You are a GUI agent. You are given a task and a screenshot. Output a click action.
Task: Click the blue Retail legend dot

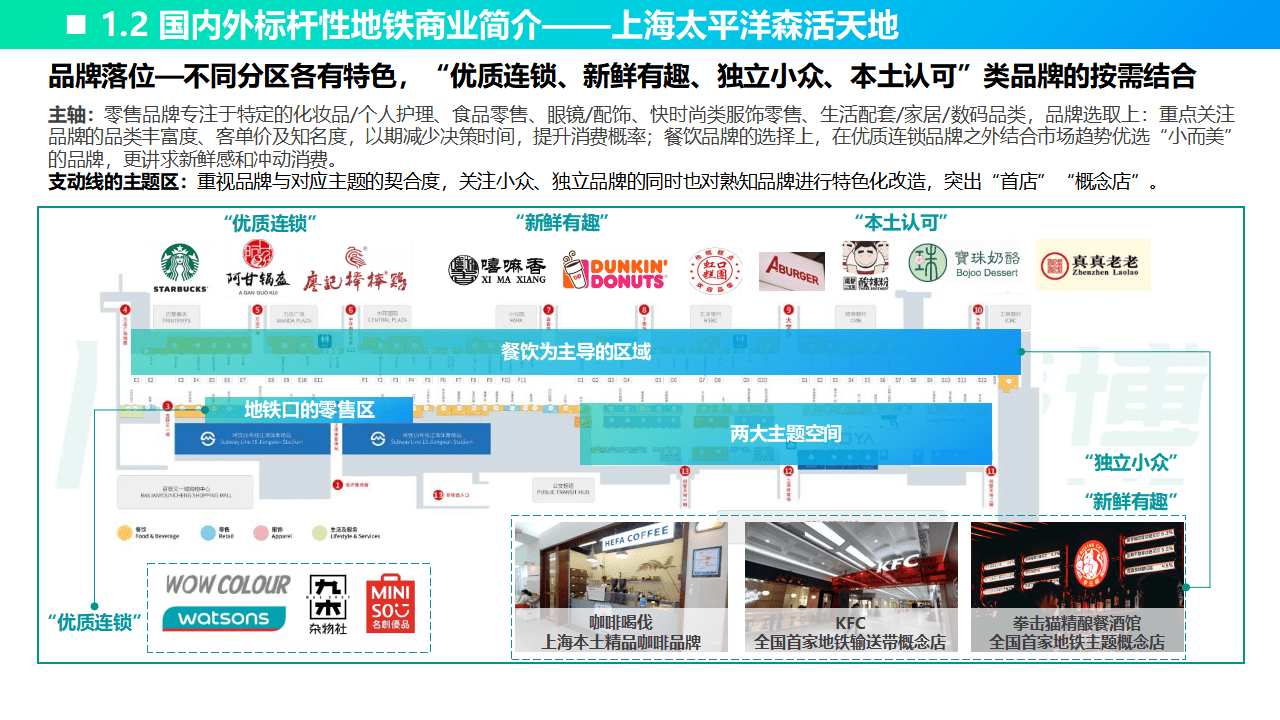coord(208,533)
